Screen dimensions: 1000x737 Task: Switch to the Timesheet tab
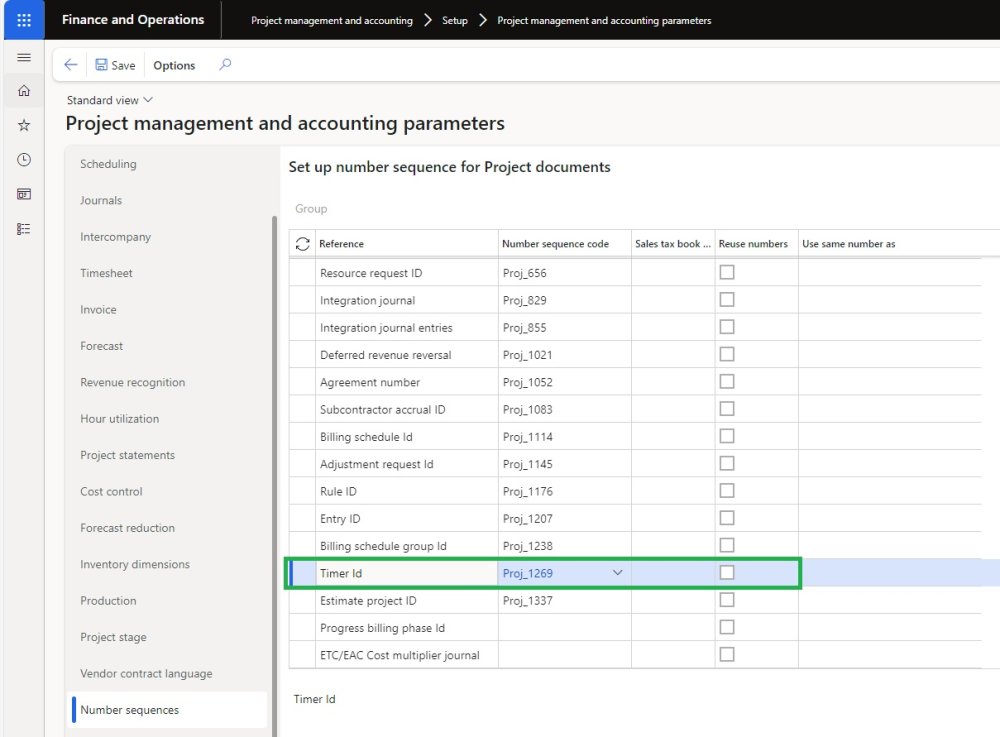pyautogui.click(x=106, y=273)
